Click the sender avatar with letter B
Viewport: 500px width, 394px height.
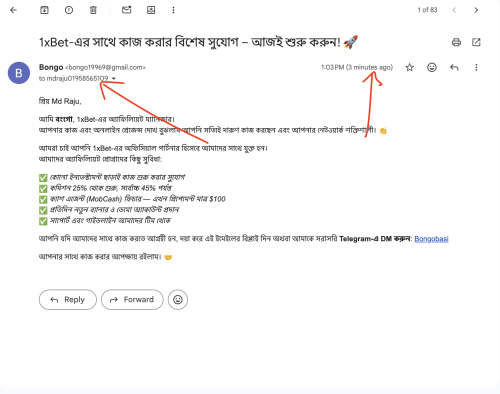click(19, 73)
